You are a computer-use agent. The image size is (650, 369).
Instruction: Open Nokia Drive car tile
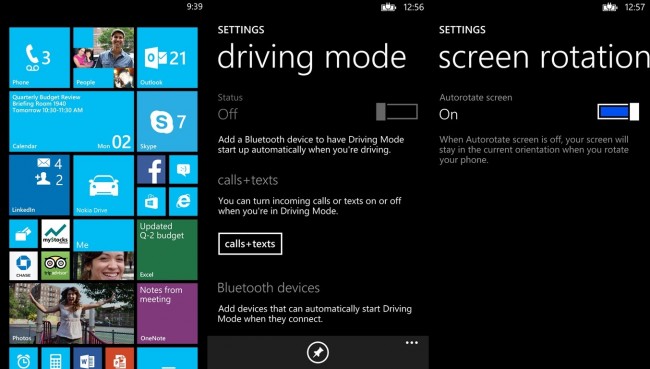pyautogui.click(x=103, y=186)
